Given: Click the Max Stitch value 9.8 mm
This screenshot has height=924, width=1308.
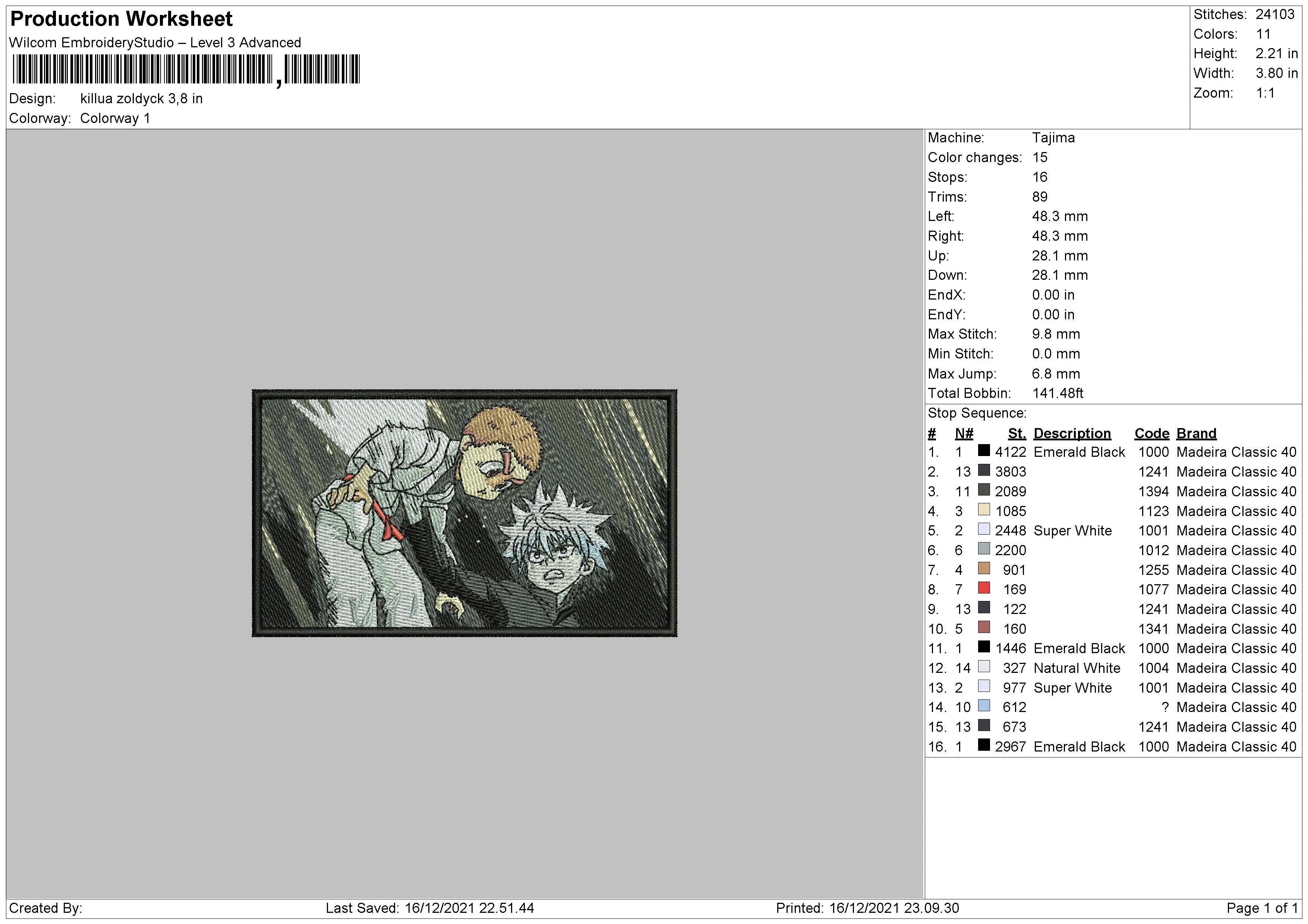Looking at the screenshot, I should tap(1056, 334).
